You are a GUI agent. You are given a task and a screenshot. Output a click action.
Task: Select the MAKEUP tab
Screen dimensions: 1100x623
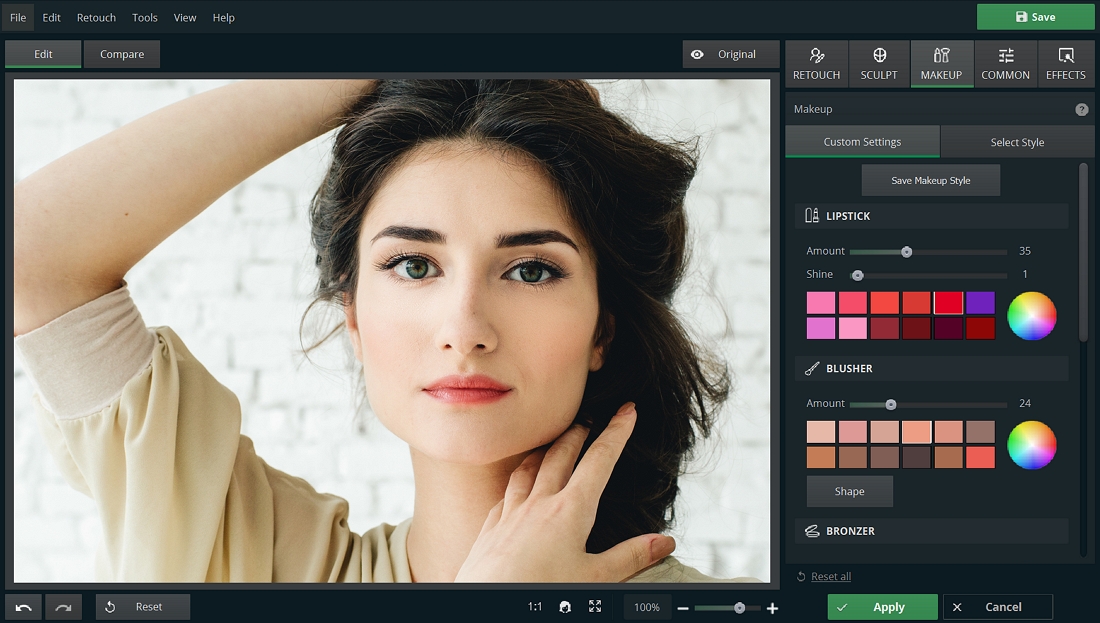941,64
